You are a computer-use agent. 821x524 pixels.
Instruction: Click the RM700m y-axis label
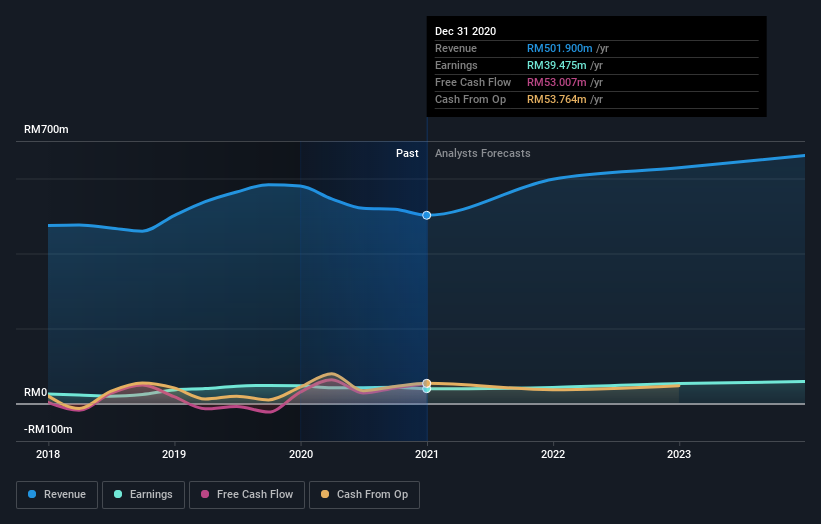(46, 129)
